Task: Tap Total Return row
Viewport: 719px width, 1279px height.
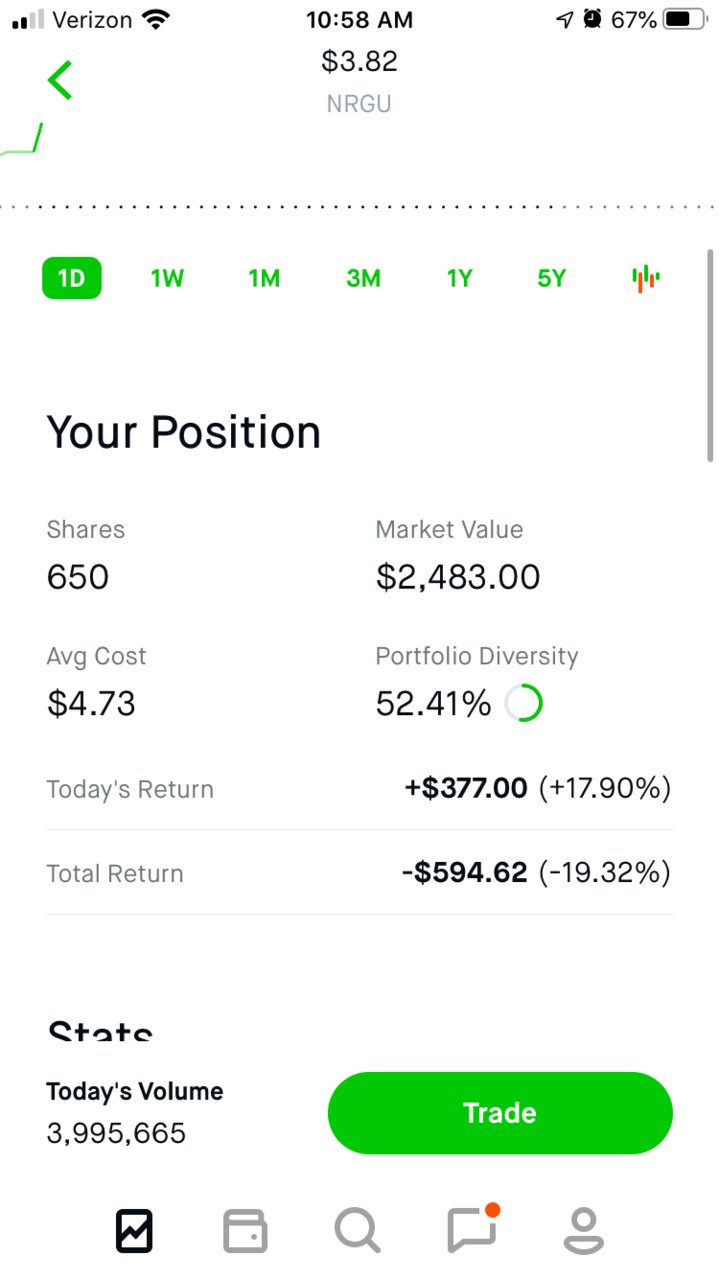Action: (x=359, y=873)
